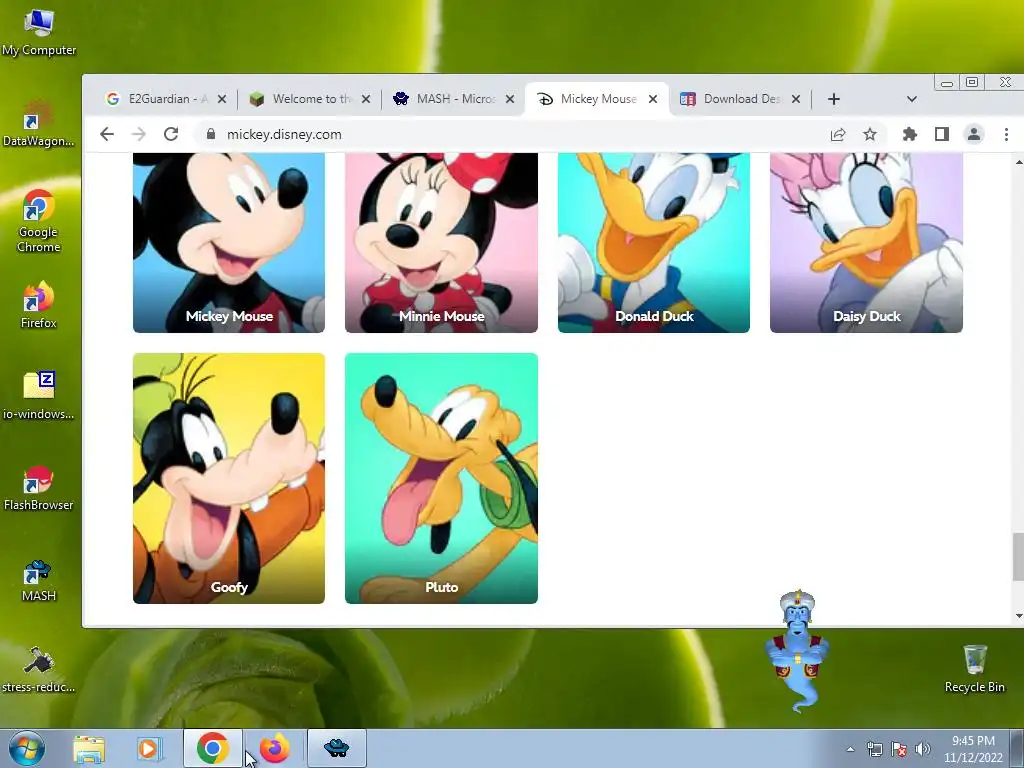
Task: Show hidden tray icons arrow
Action: 850,749
